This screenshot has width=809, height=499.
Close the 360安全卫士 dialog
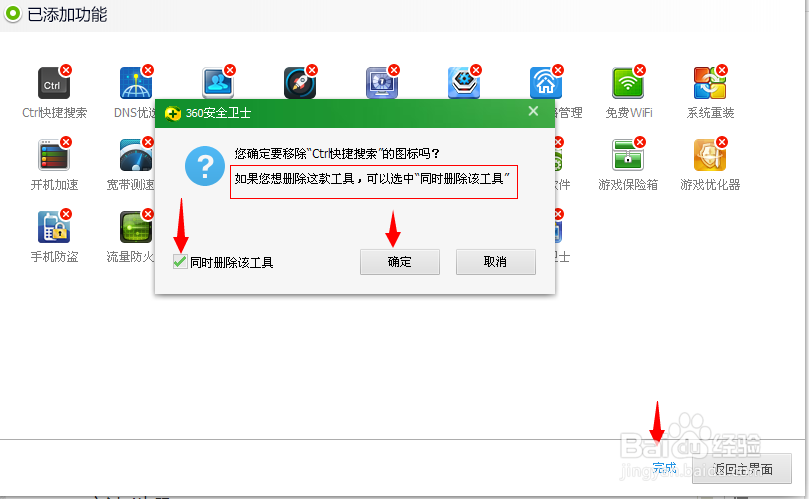pos(533,111)
